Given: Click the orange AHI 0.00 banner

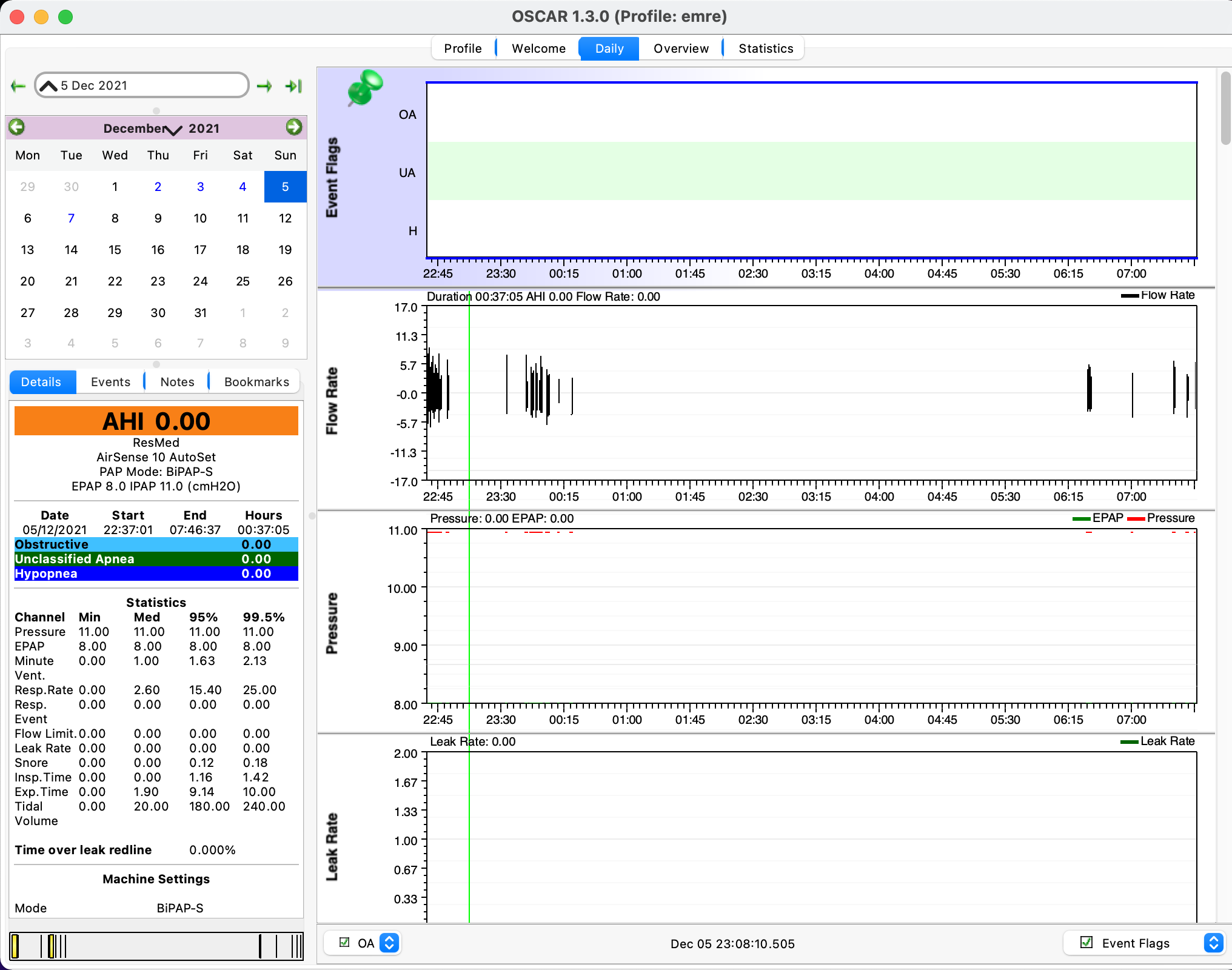Looking at the screenshot, I should (x=156, y=421).
